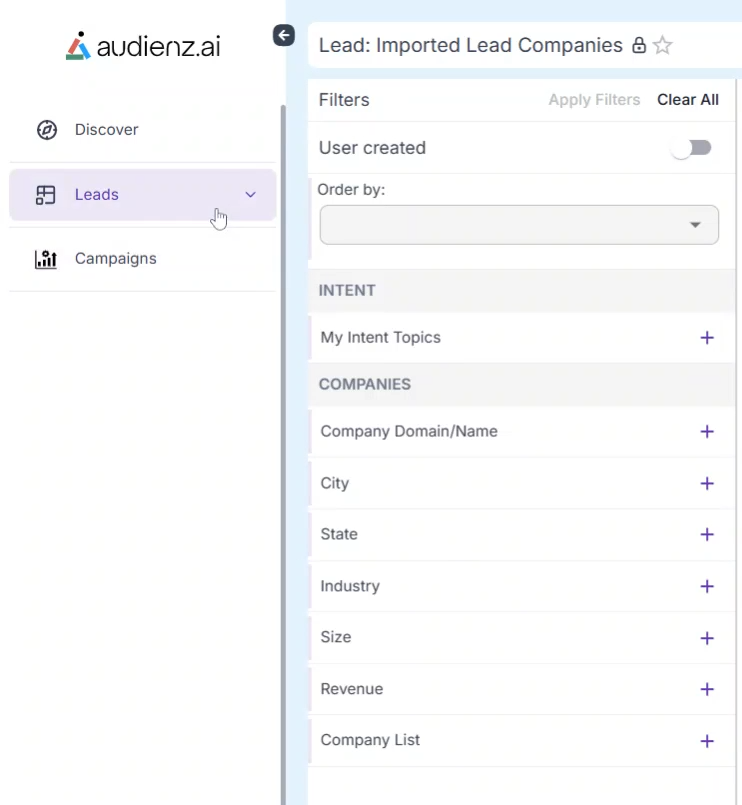Add a My Intent Topics filter

pos(707,338)
